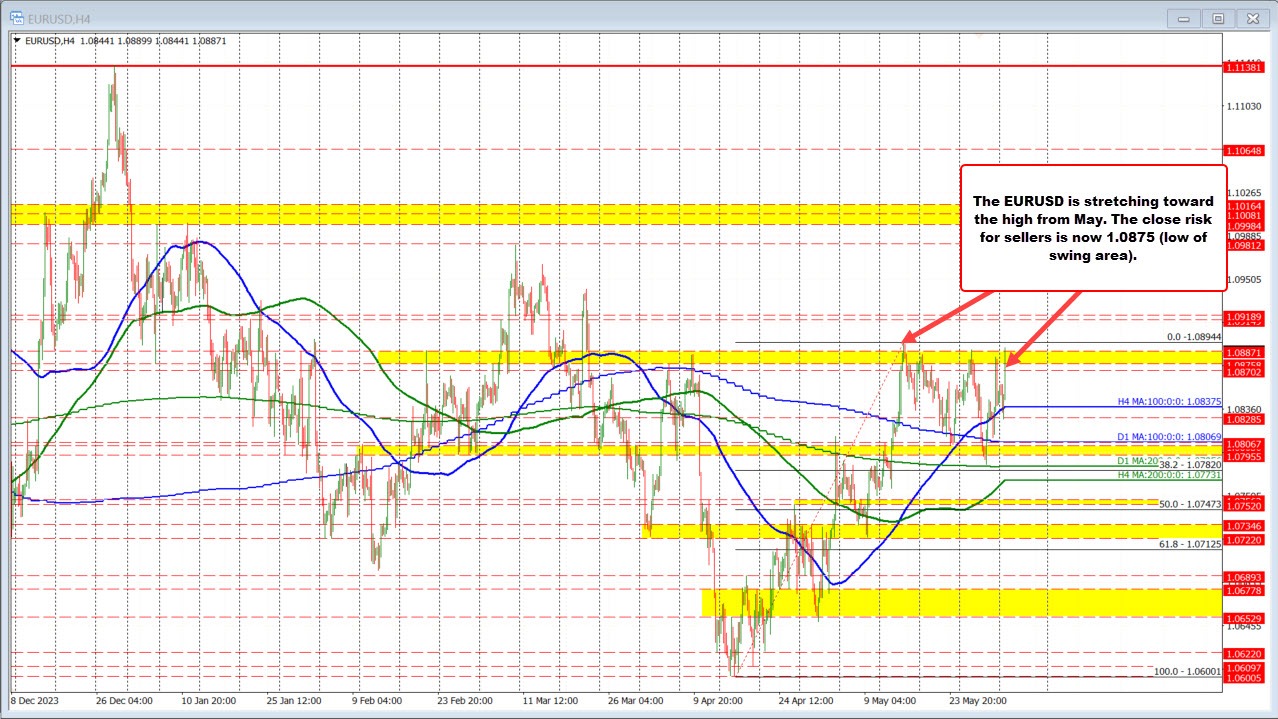The width and height of the screenshot is (1278, 719).
Task: Click the 1.09505 price scale value
Action: (x=1244, y=280)
